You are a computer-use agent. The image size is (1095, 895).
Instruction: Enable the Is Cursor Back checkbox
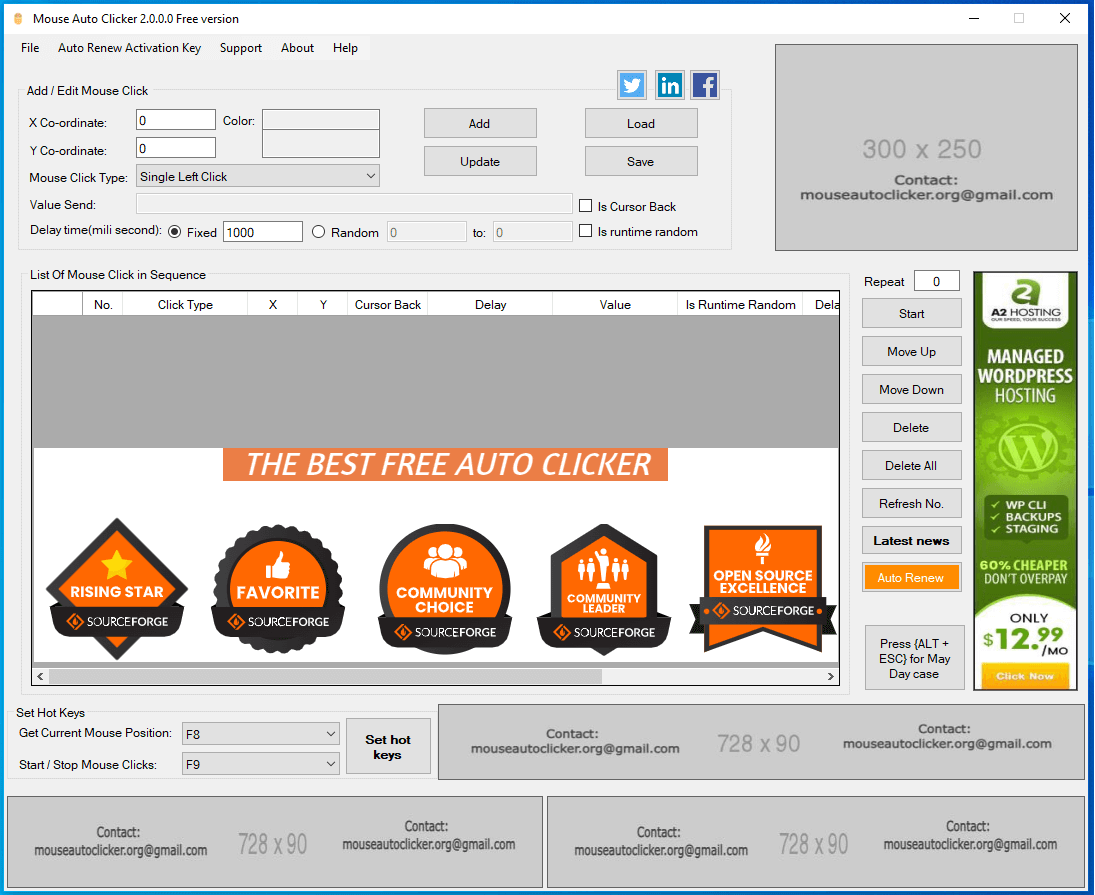[585, 206]
